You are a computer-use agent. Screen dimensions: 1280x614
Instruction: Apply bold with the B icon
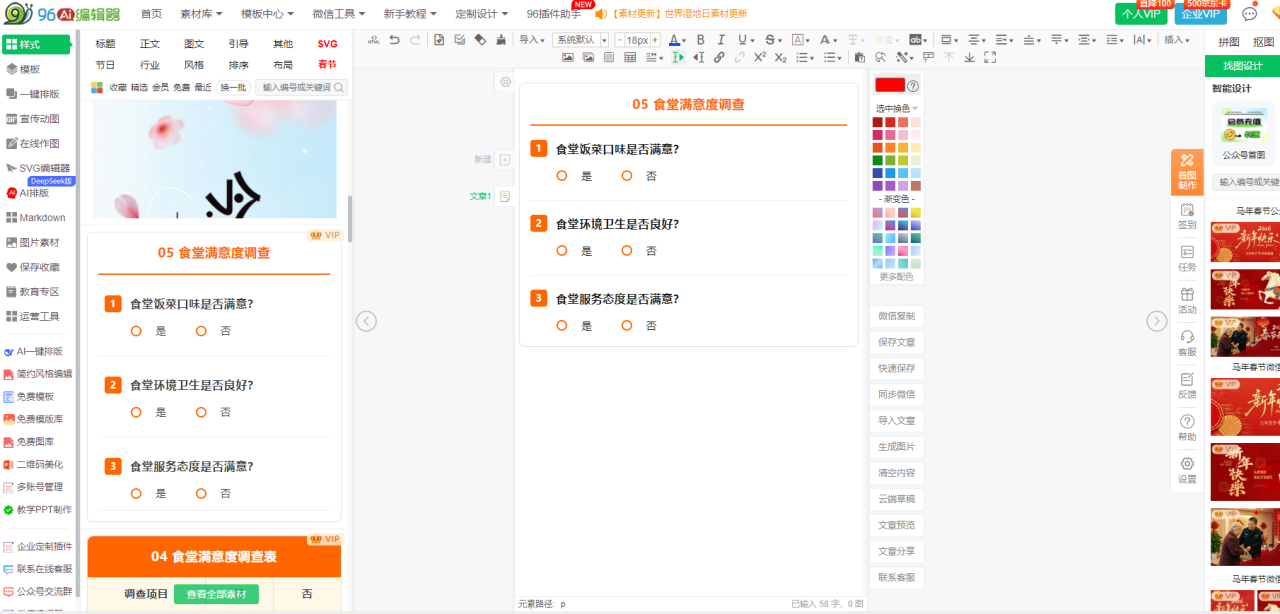point(700,40)
